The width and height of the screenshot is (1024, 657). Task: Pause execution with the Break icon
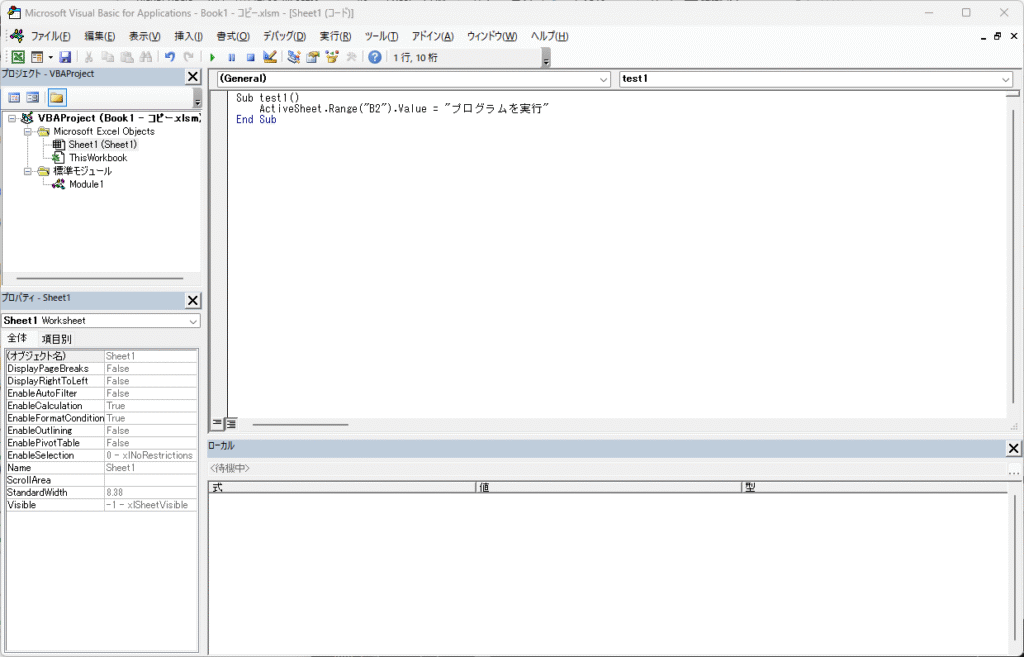pos(231,58)
